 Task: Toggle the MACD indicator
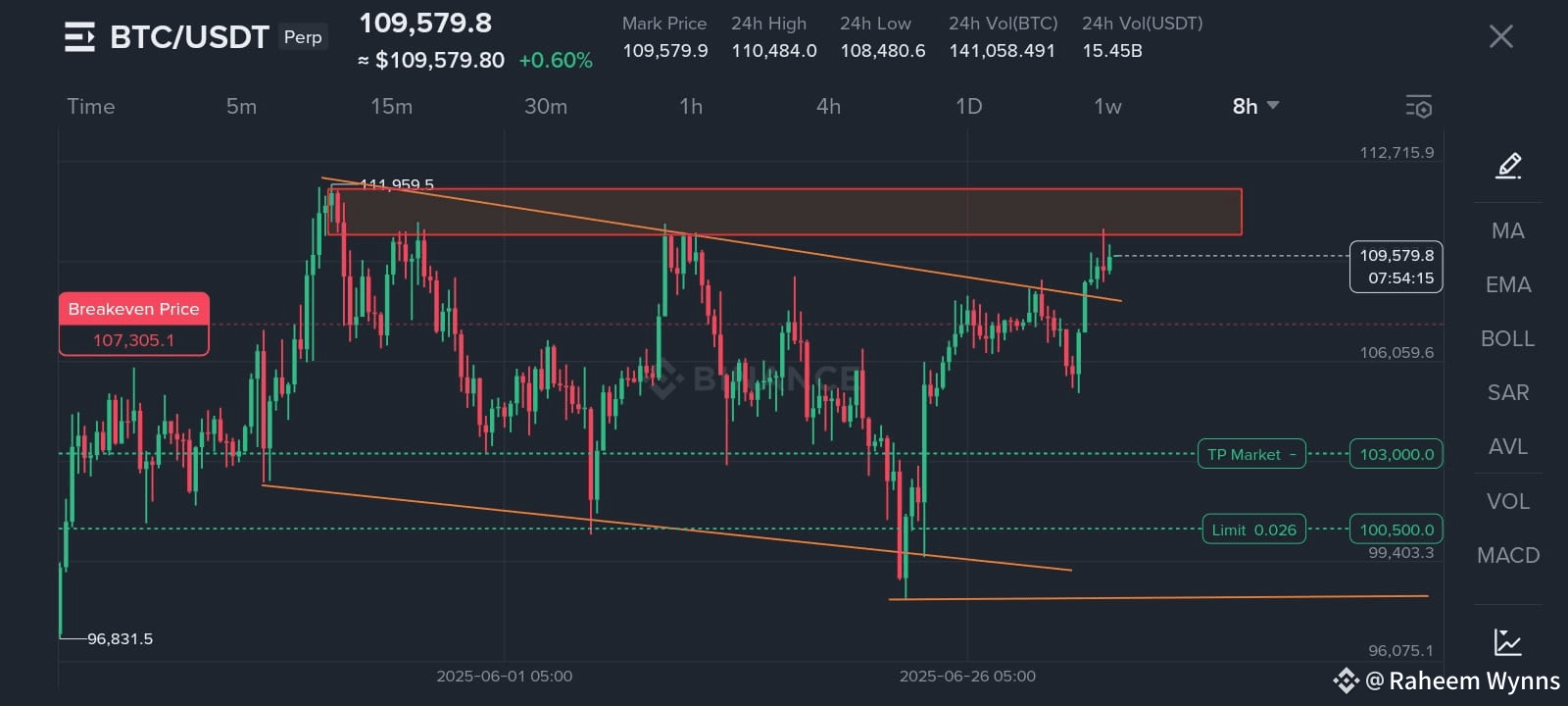1507,555
